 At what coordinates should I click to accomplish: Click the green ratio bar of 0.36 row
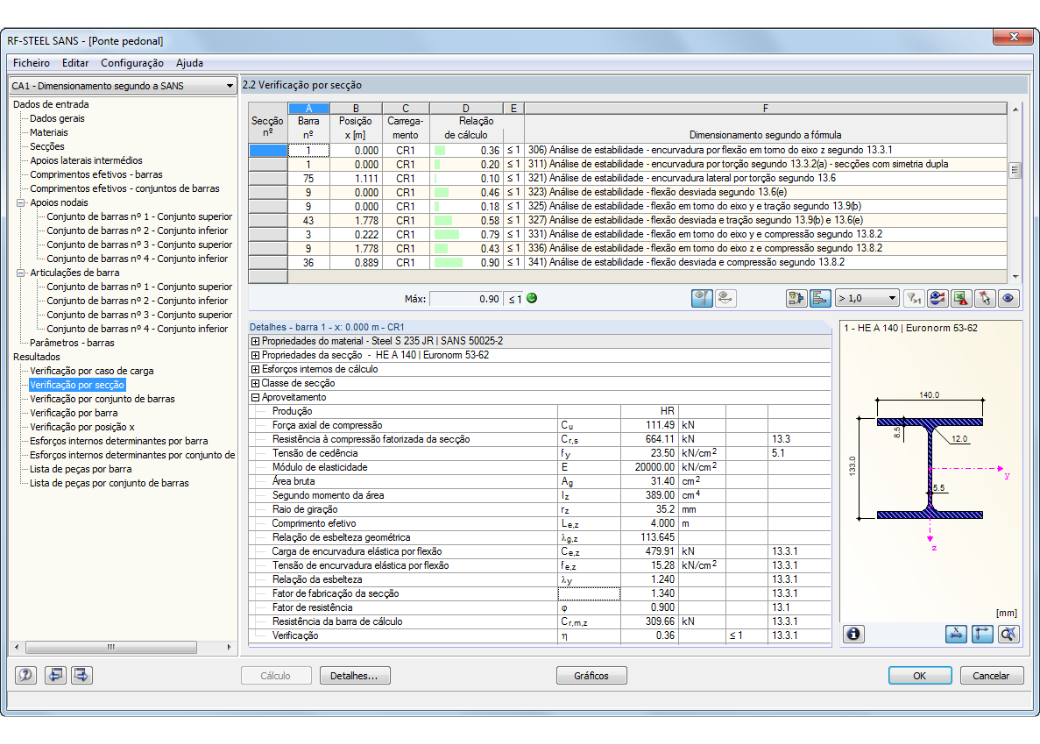click(x=440, y=151)
